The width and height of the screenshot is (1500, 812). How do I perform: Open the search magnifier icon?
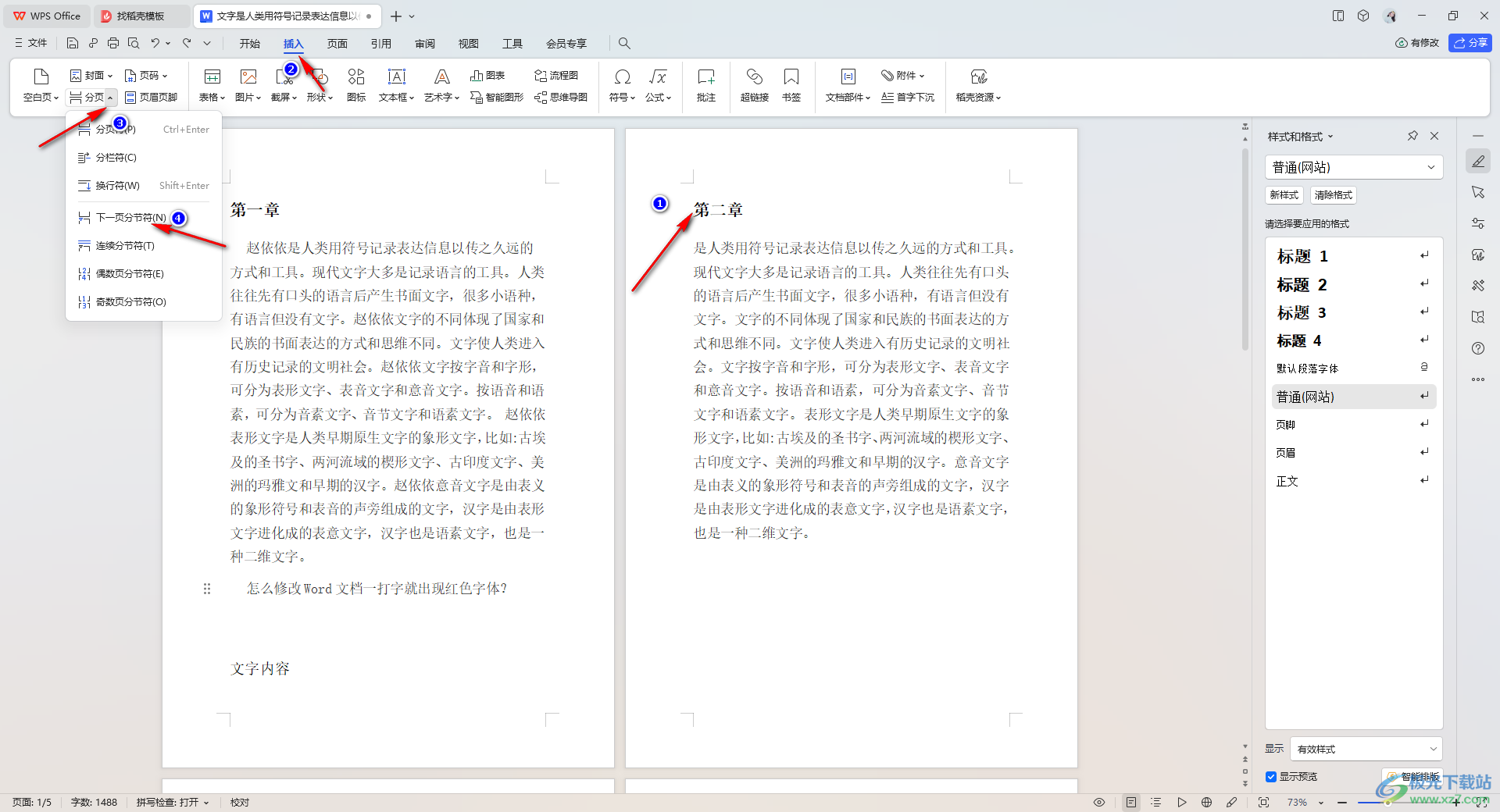pyautogui.click(x=624, y=43)
